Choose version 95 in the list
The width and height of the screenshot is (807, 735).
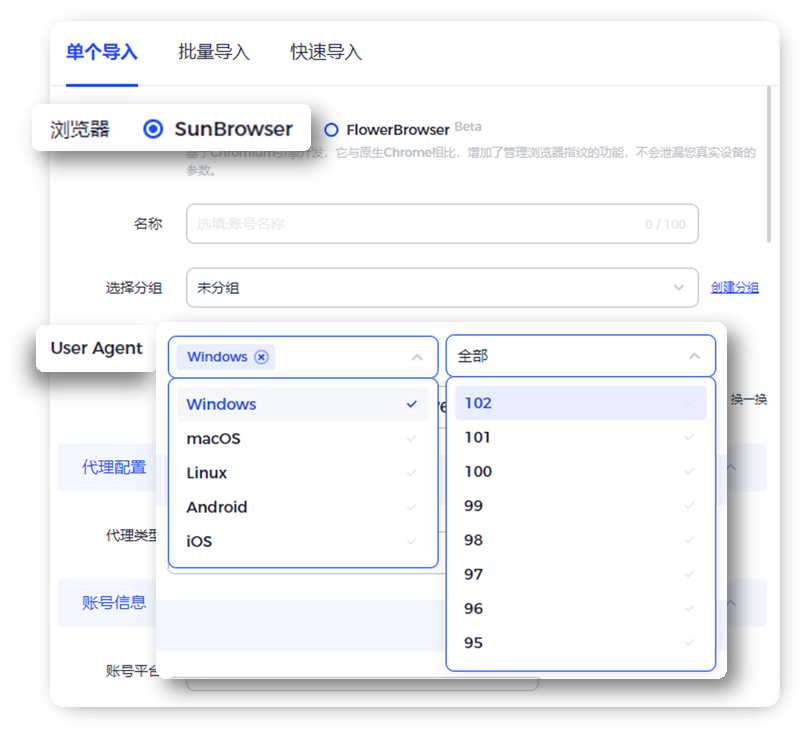[x=581, y=642]
